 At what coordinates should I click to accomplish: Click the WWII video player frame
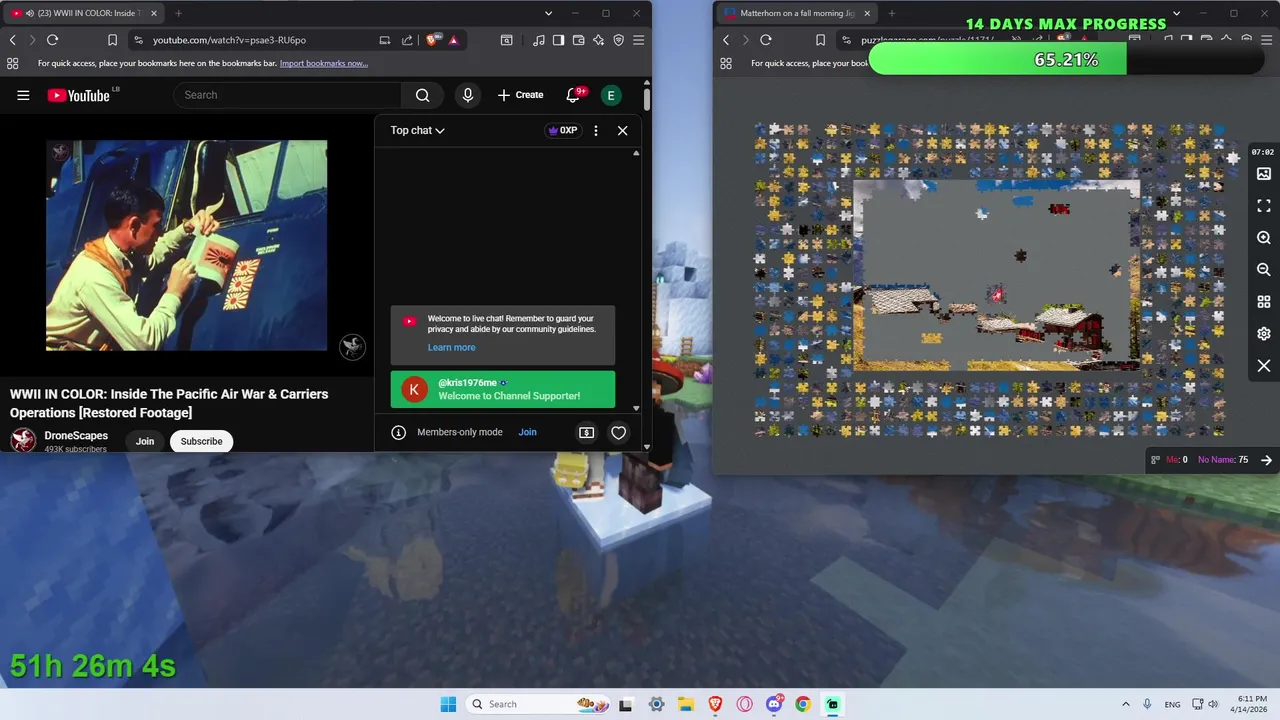(x=186, y=245)
